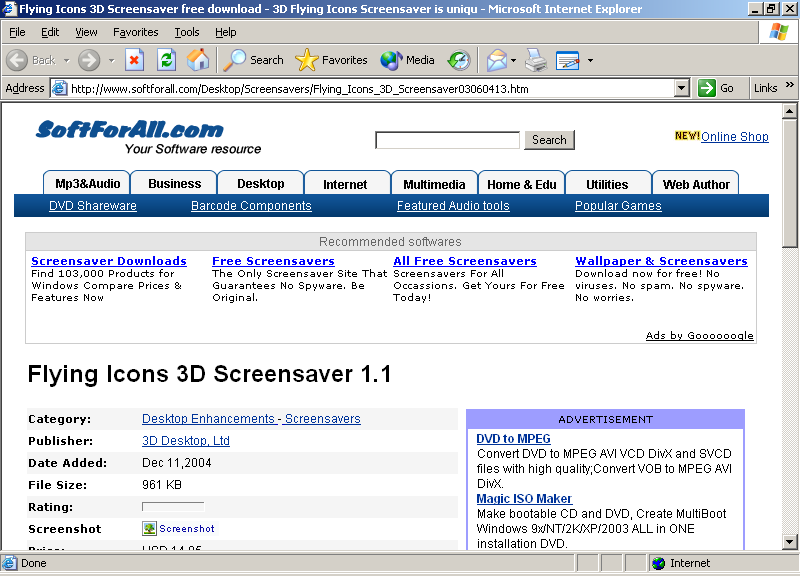Print the page with the printer icon

[x=536, y=60]
